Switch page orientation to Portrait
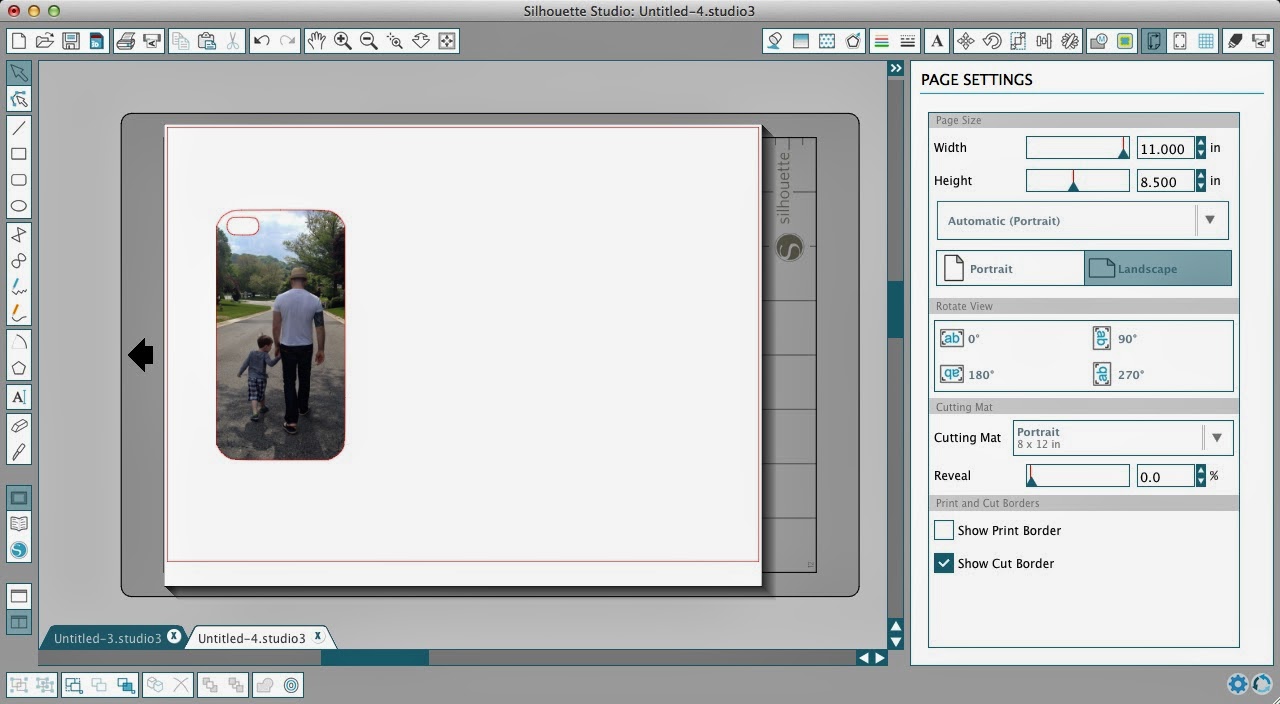This screenshot has height=704, width=1280. 1009,268
